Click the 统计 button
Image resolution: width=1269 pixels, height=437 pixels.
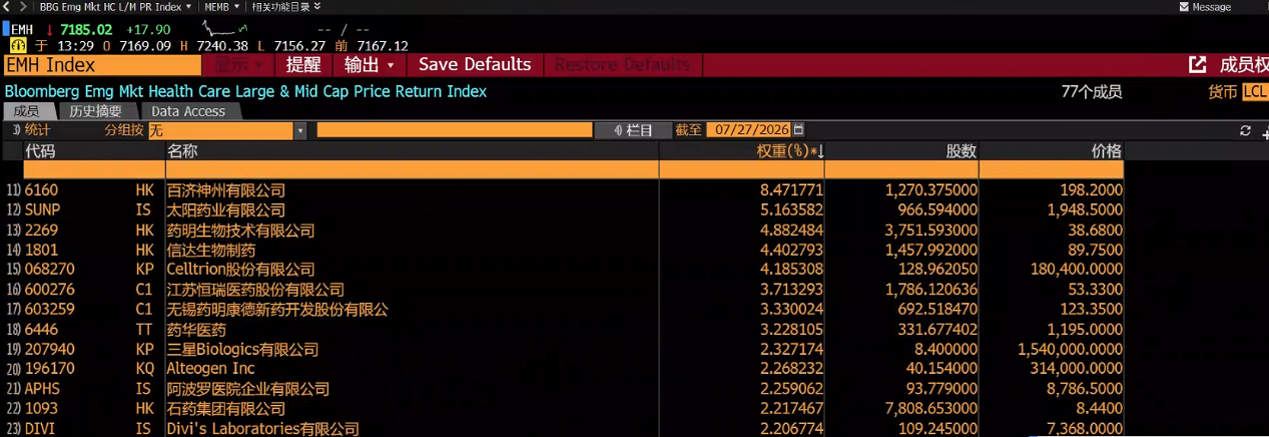pos(30,131)
